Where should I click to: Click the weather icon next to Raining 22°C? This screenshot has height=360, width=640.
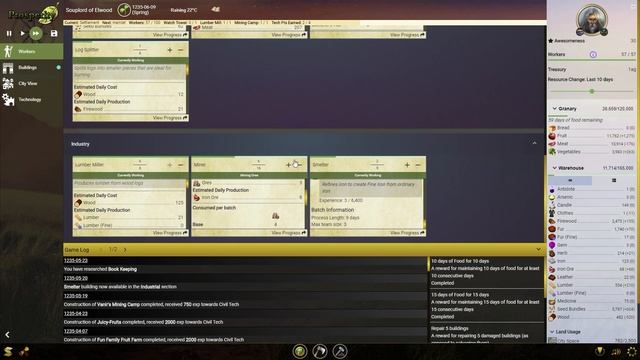(x=216, y=9)
